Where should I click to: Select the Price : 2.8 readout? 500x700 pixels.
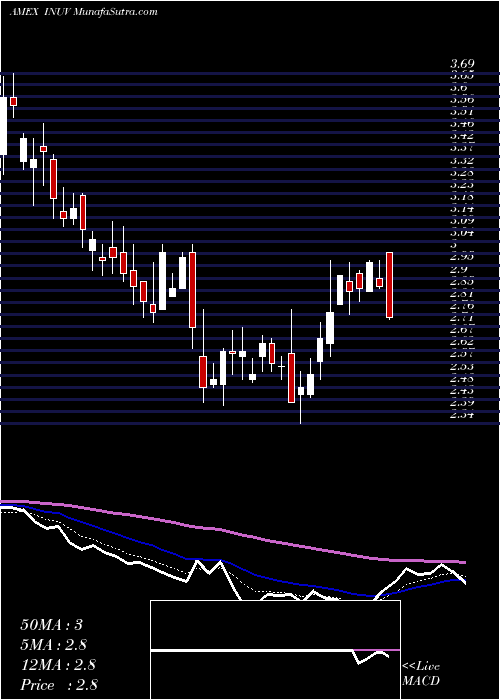click(59, 685)
